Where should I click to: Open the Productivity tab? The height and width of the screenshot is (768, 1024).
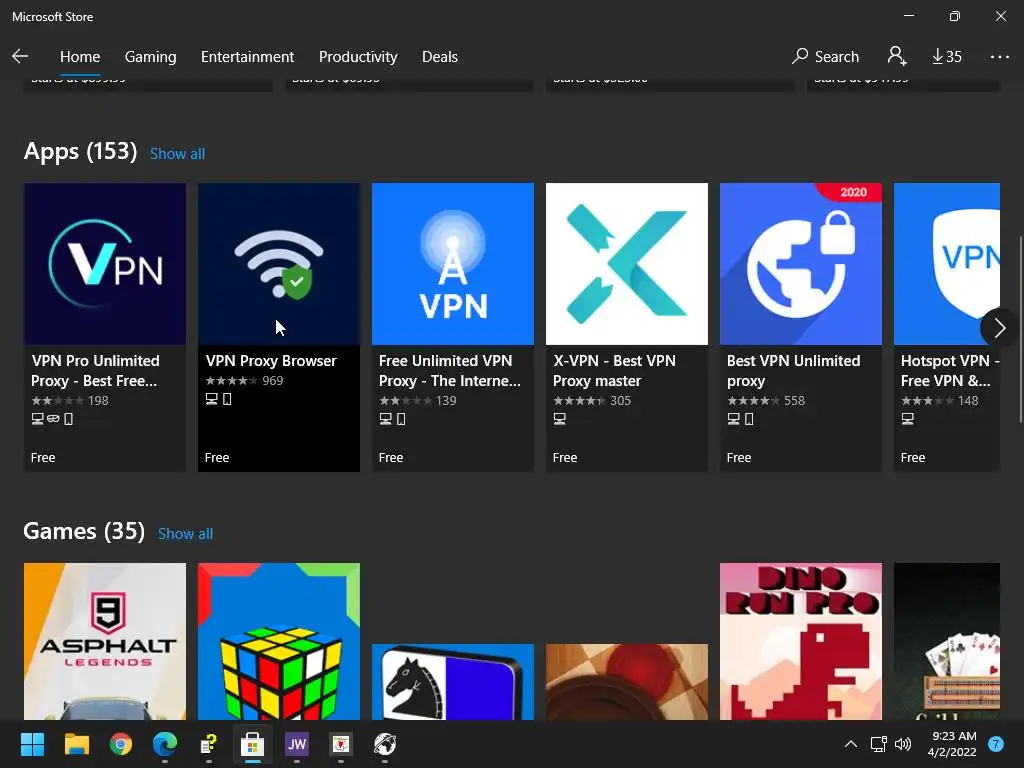tap(358, 57)
